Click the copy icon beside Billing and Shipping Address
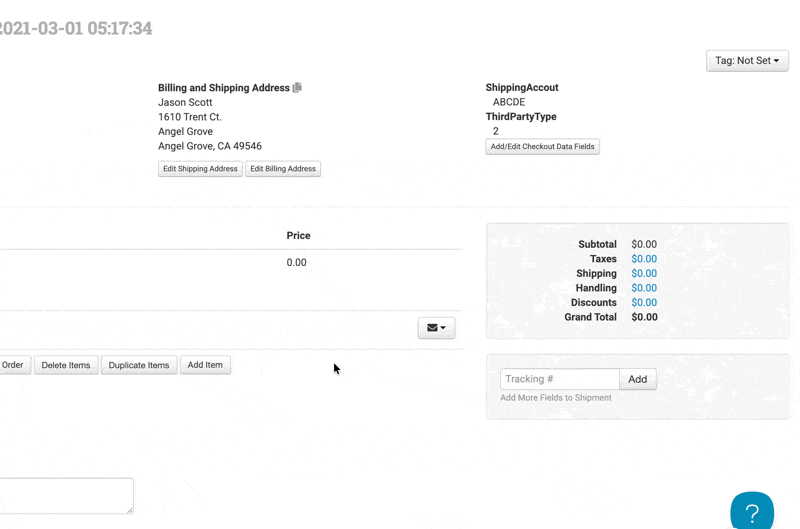Screen dimensions: 800x529 click(297, 88)
